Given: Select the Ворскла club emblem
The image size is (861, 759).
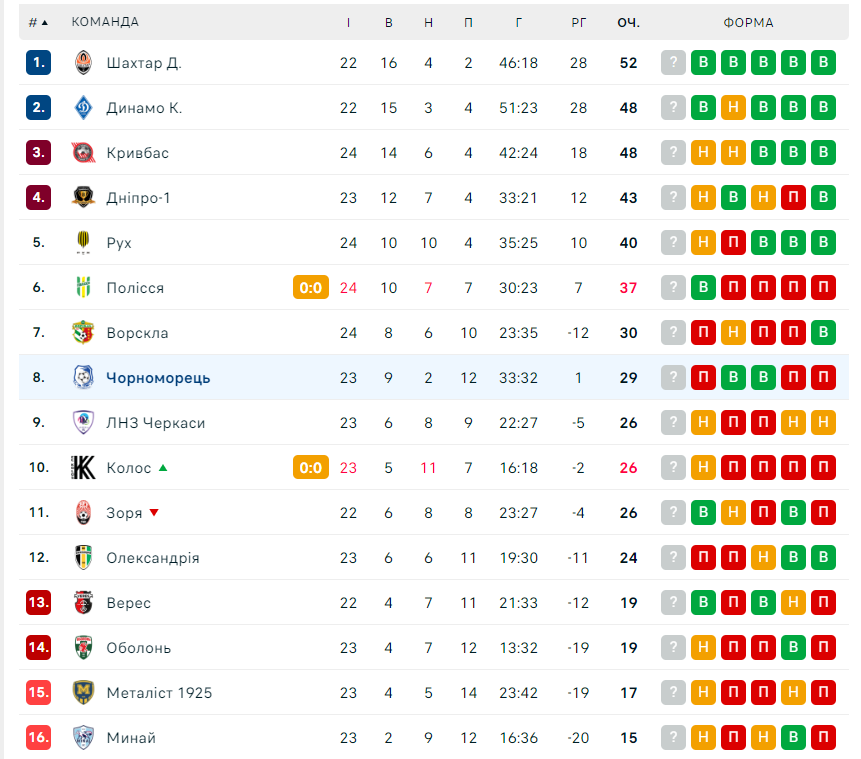Looking at the screenshot, I should pyautogui.click(x=83, y=332).
